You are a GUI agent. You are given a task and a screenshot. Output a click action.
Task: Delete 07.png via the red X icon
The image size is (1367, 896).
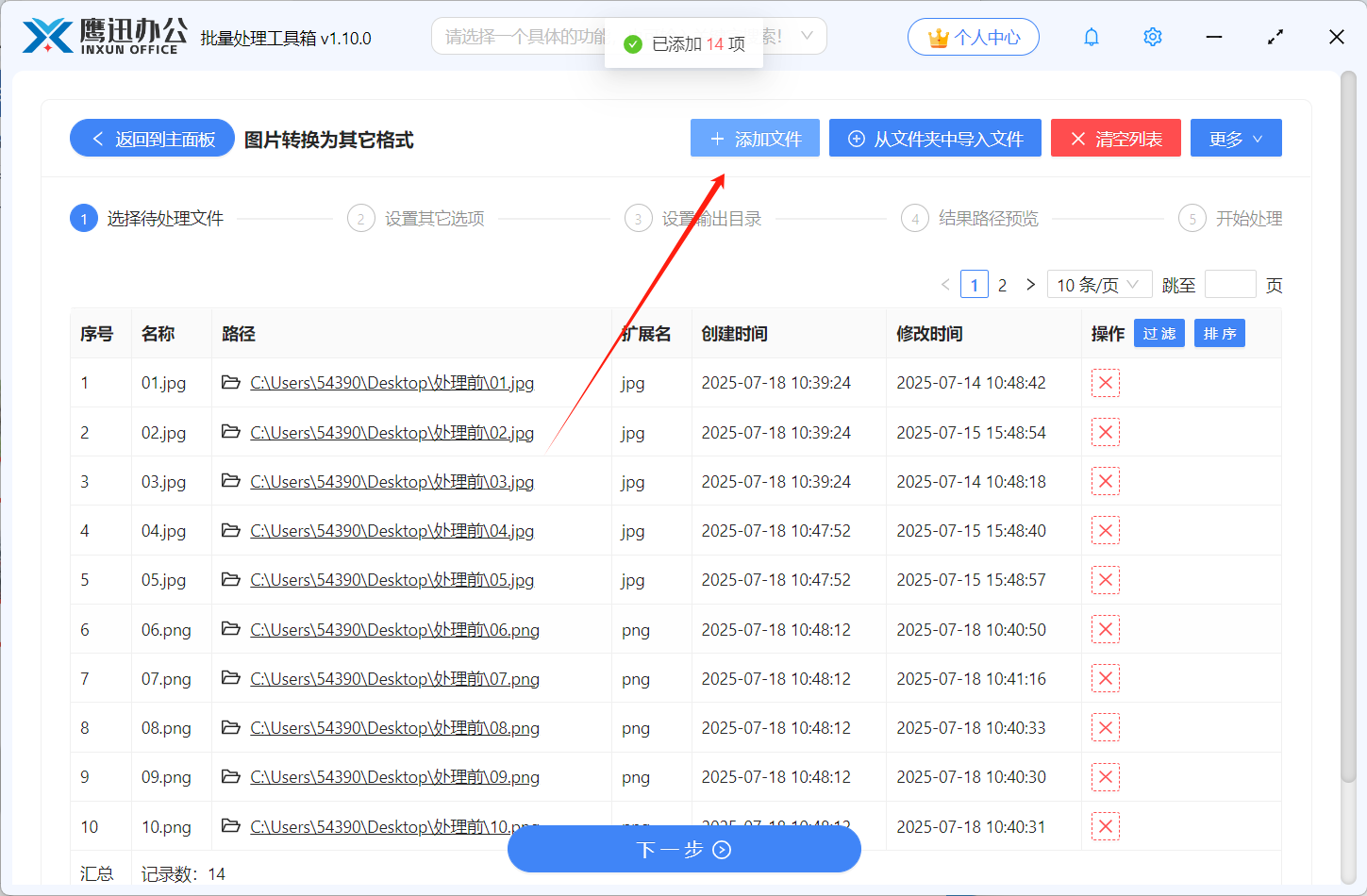pyautogui.click(x=1106, y=678)
